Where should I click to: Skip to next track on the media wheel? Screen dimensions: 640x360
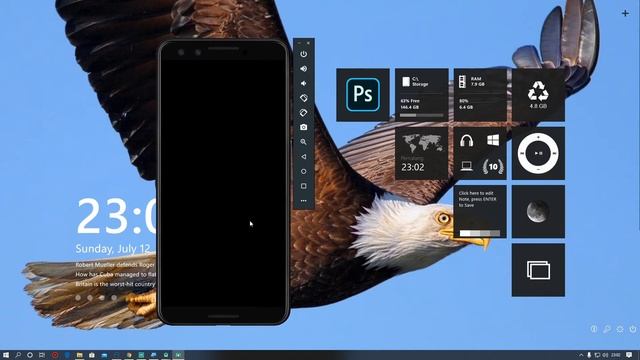click(555, 153)
